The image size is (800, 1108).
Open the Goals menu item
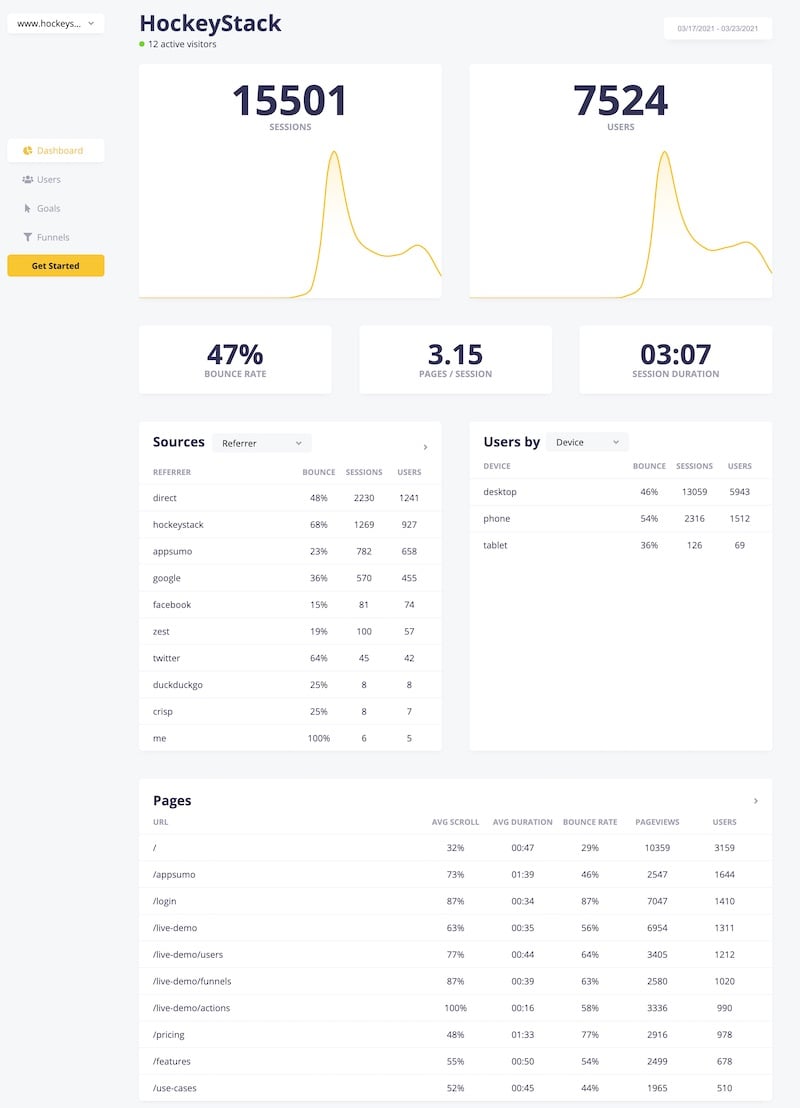pyautogui.click(x=48, y=209)
